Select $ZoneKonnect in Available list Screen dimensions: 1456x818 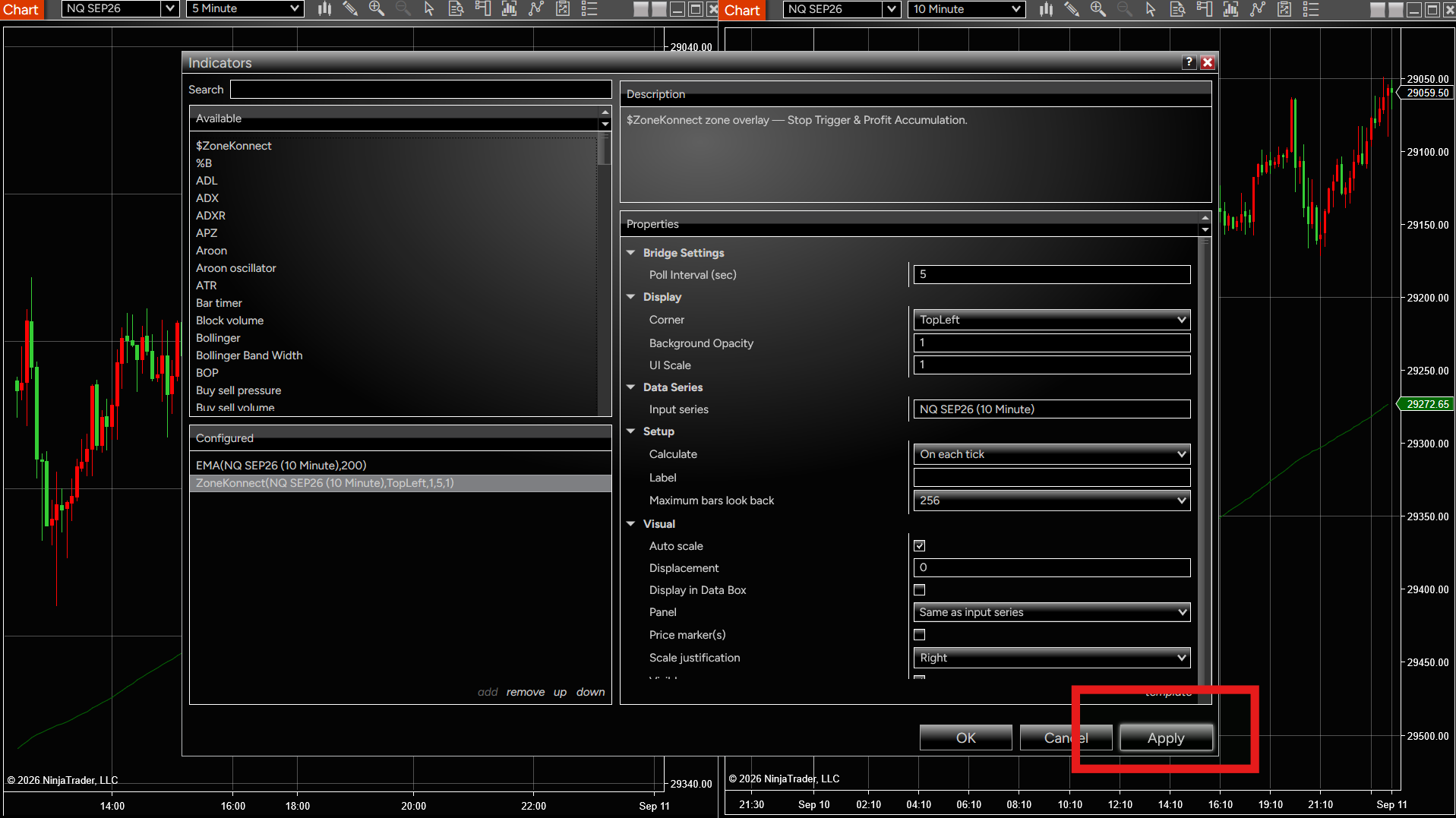(234, 146)
